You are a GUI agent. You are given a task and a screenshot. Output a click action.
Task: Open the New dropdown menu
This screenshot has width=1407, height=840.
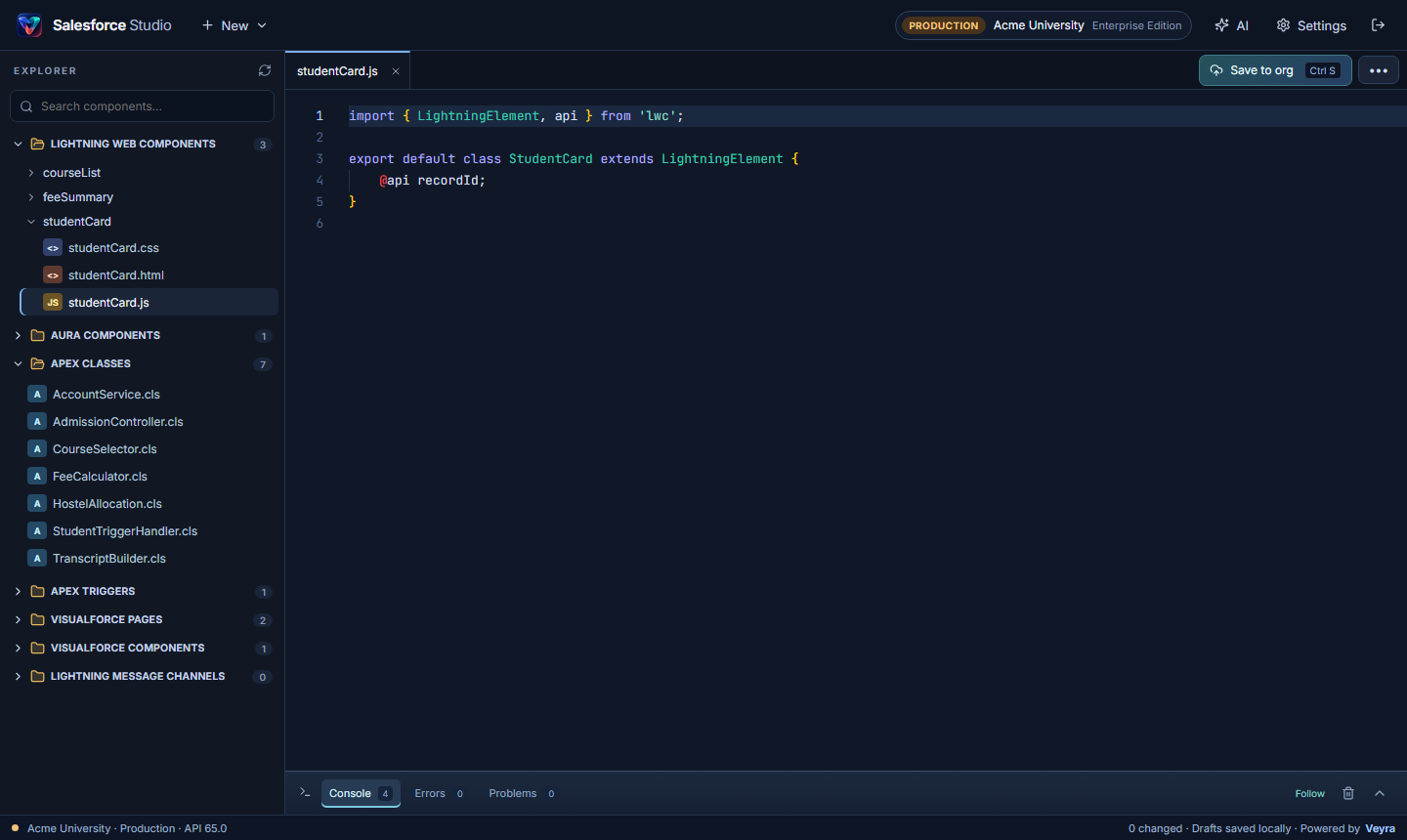[234, 25]
